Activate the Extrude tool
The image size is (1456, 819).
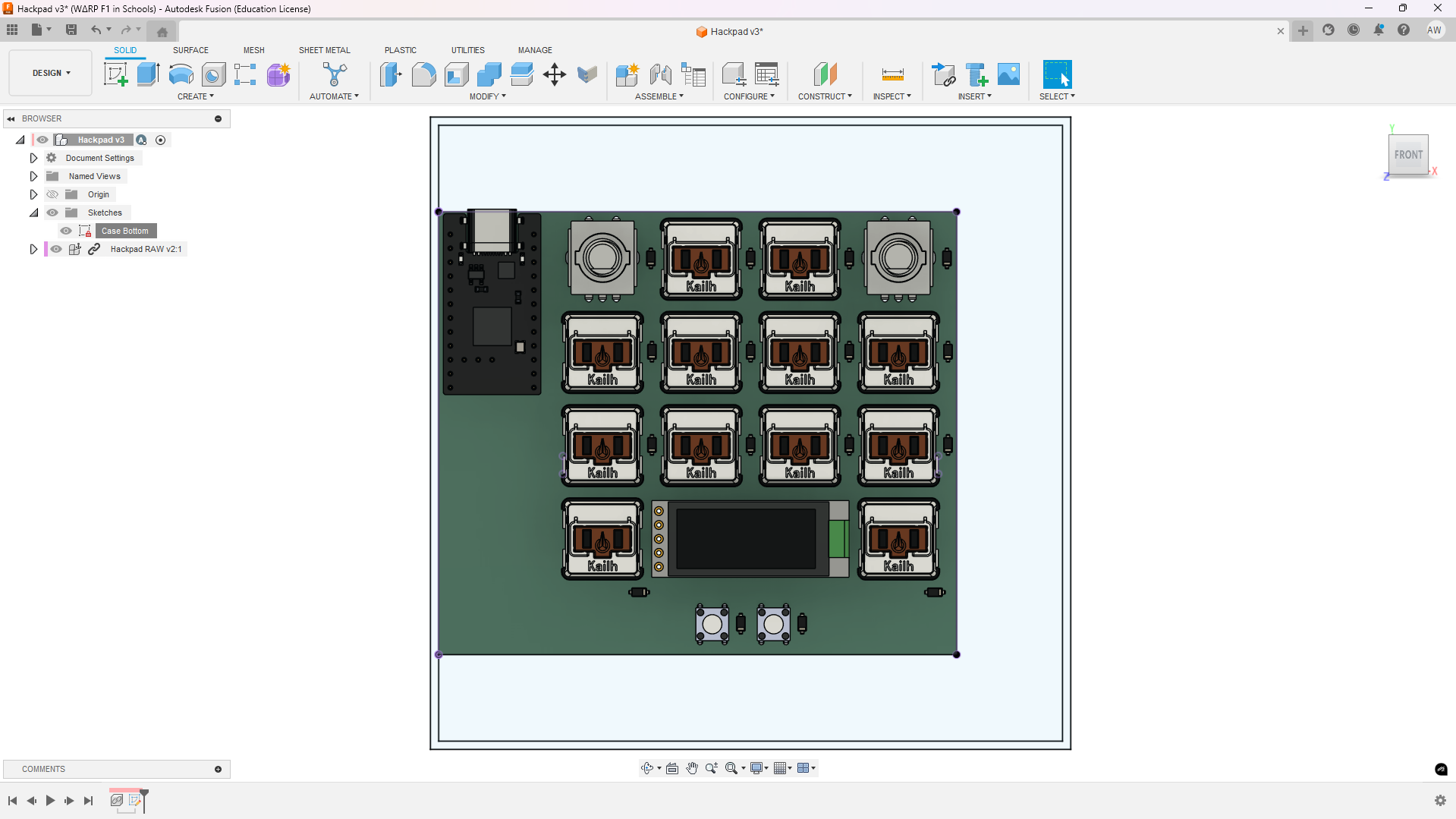pos(146,74)
